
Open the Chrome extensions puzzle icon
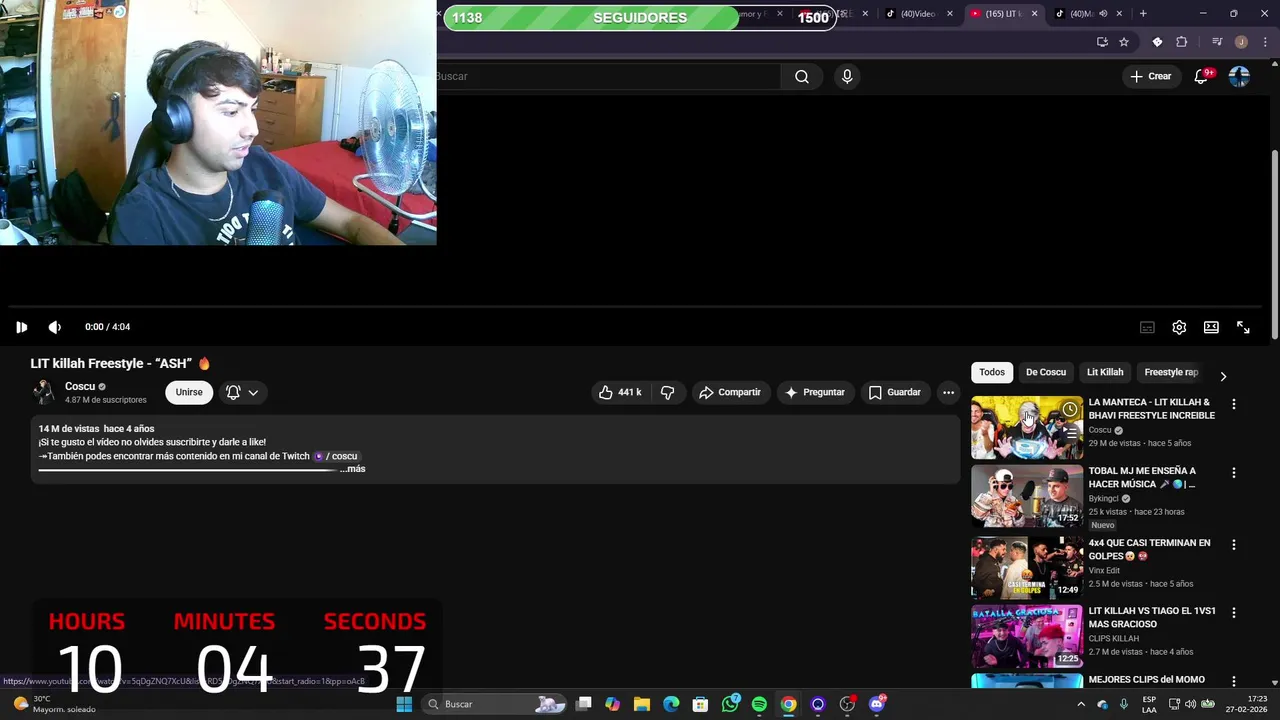pos(1181,42)
